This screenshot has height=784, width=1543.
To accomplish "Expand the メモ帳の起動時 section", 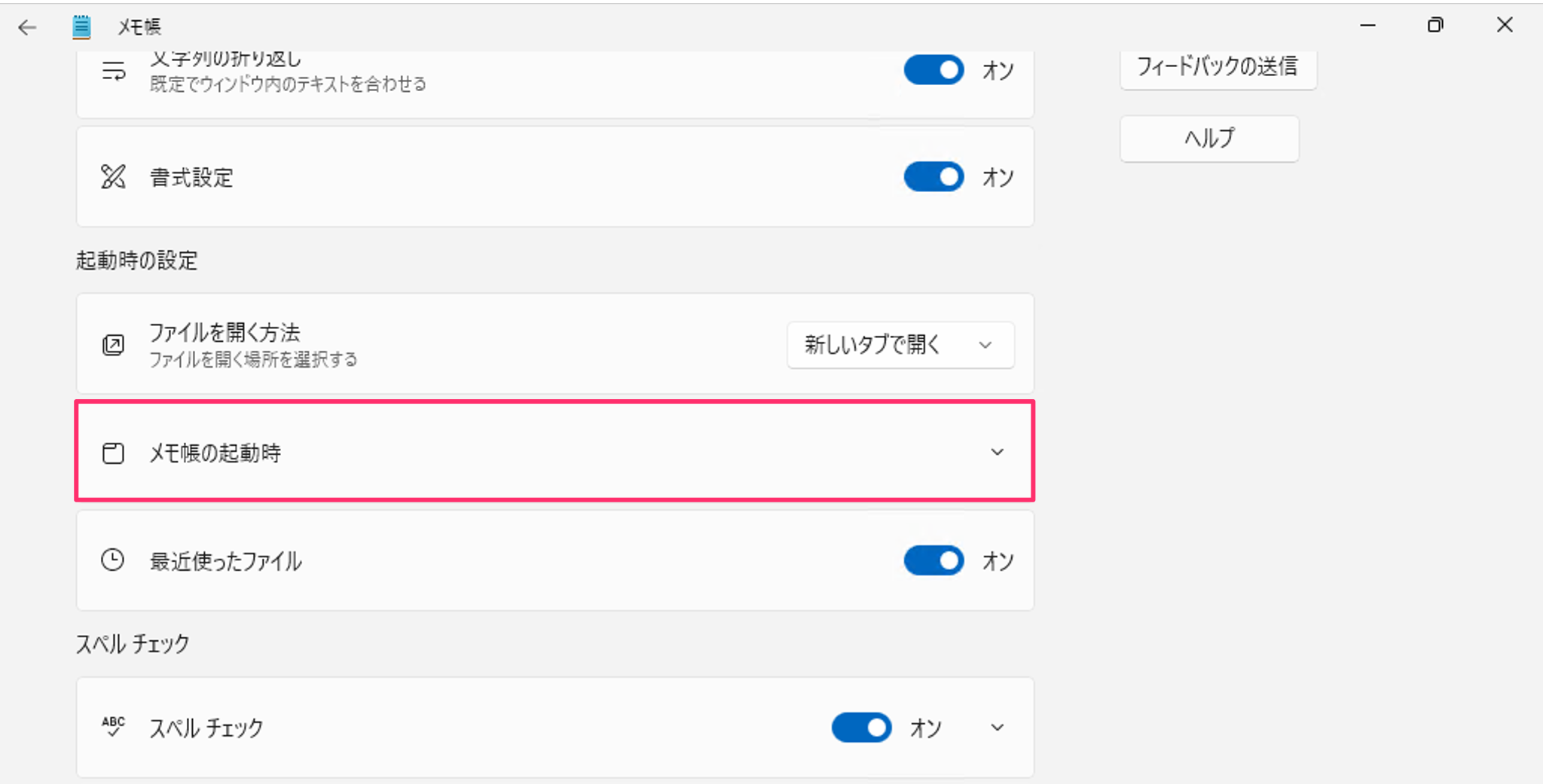I will pyautogui.click(x=998, y=453).
